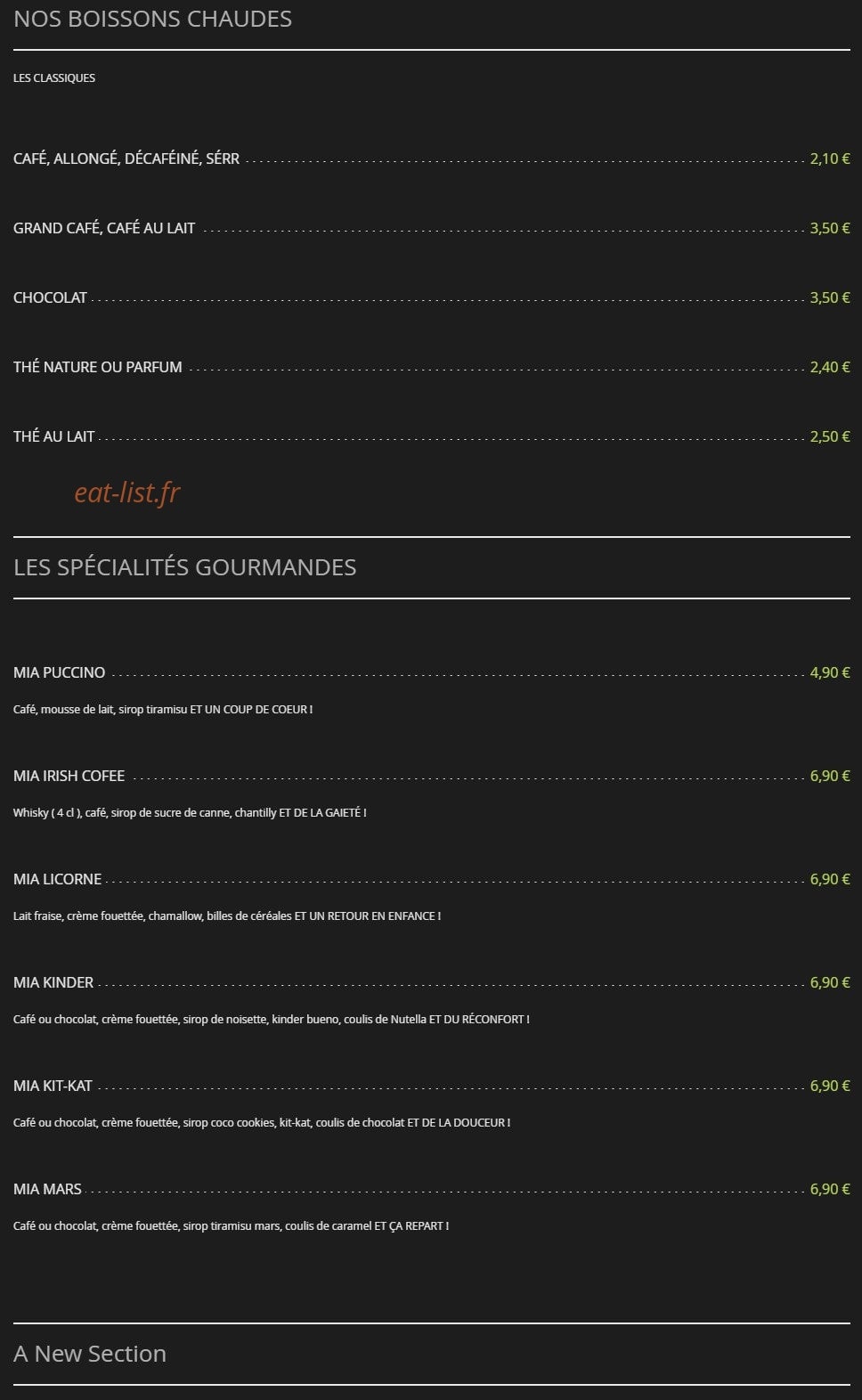Viewport: 862px width, 1400px height.
Task: Click the A New Section heading
Action: click(x=90, y=1354)
